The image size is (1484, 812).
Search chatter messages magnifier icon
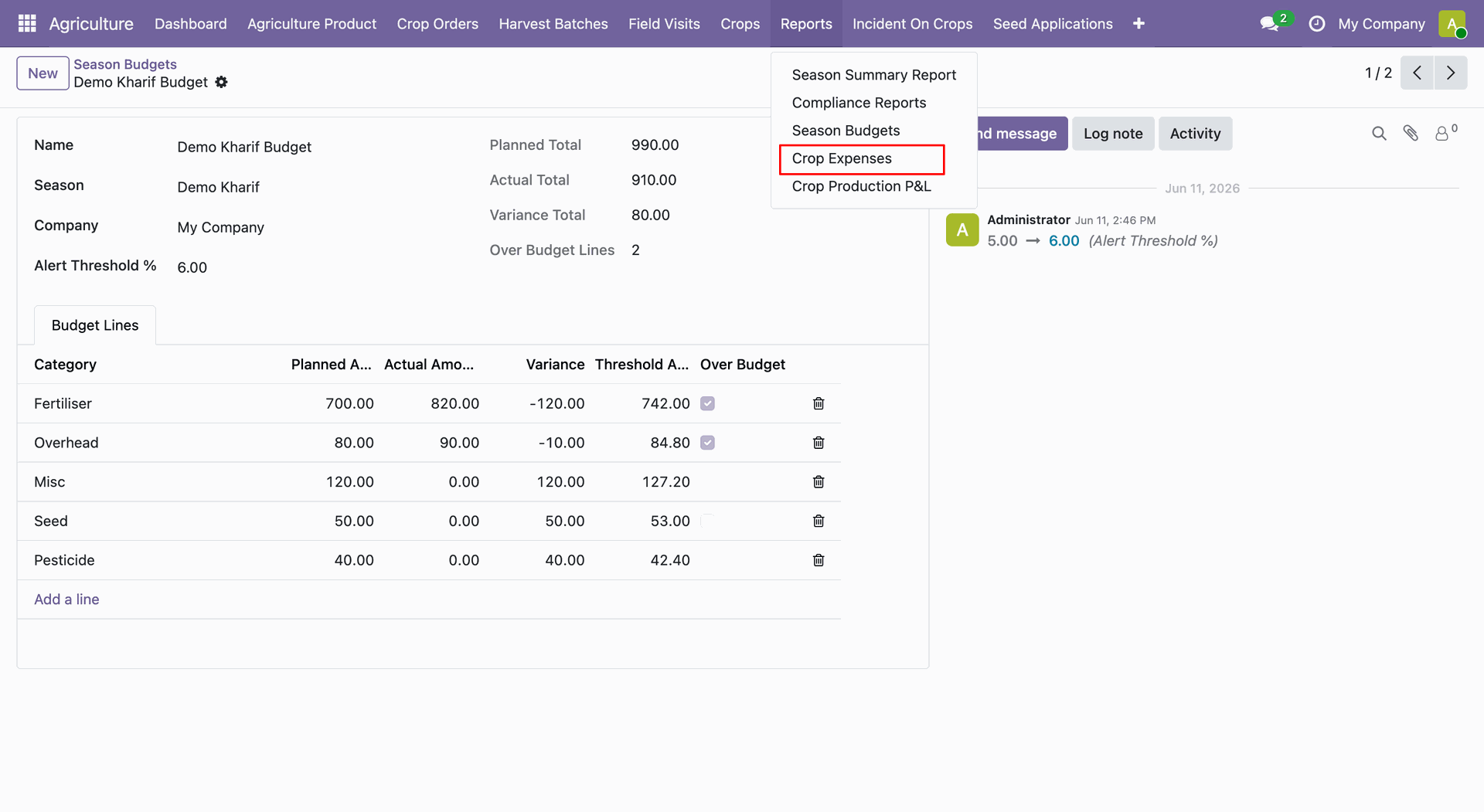(1379, 134)
